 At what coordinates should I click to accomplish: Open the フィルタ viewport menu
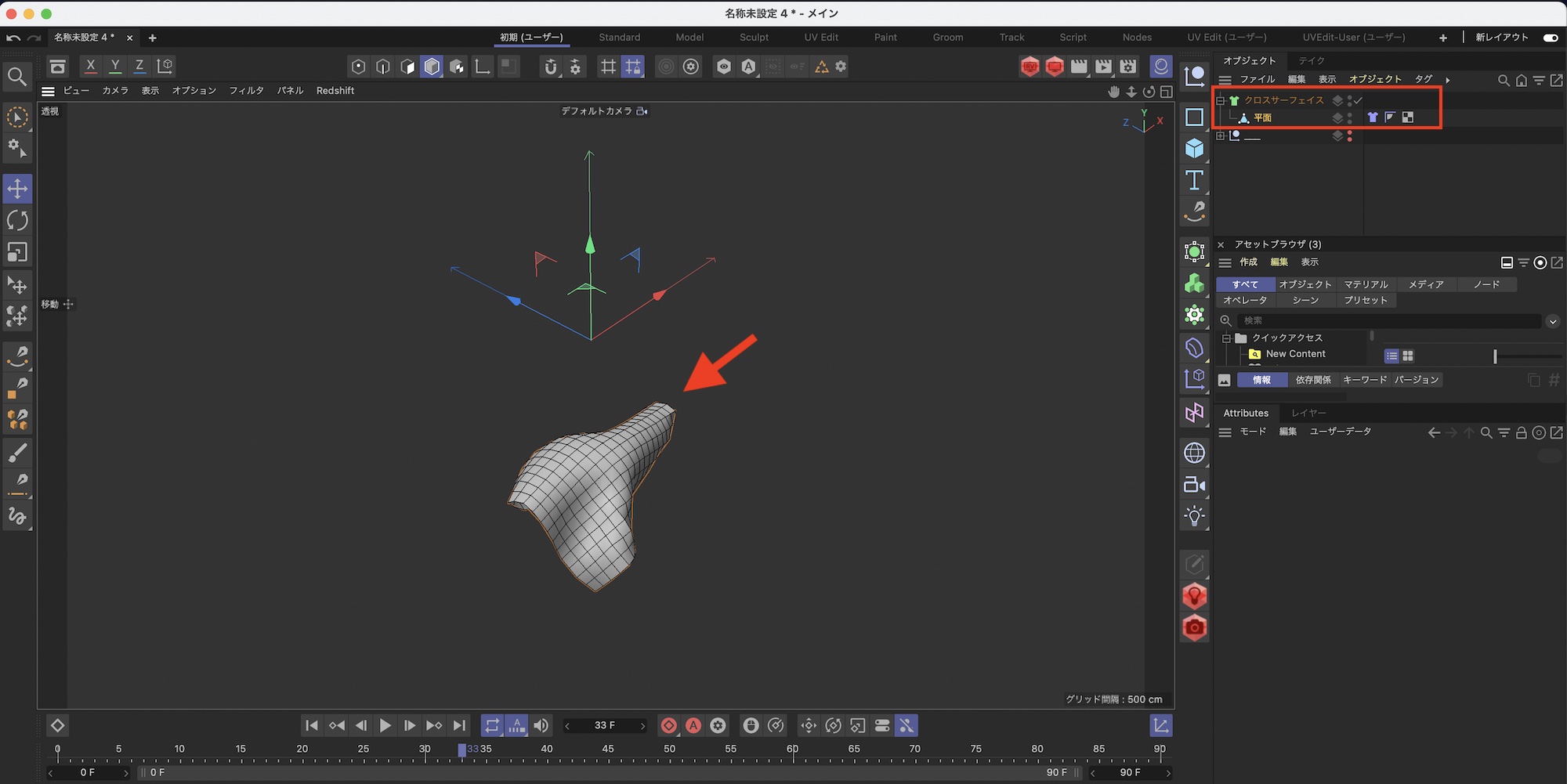coord(246,91)
